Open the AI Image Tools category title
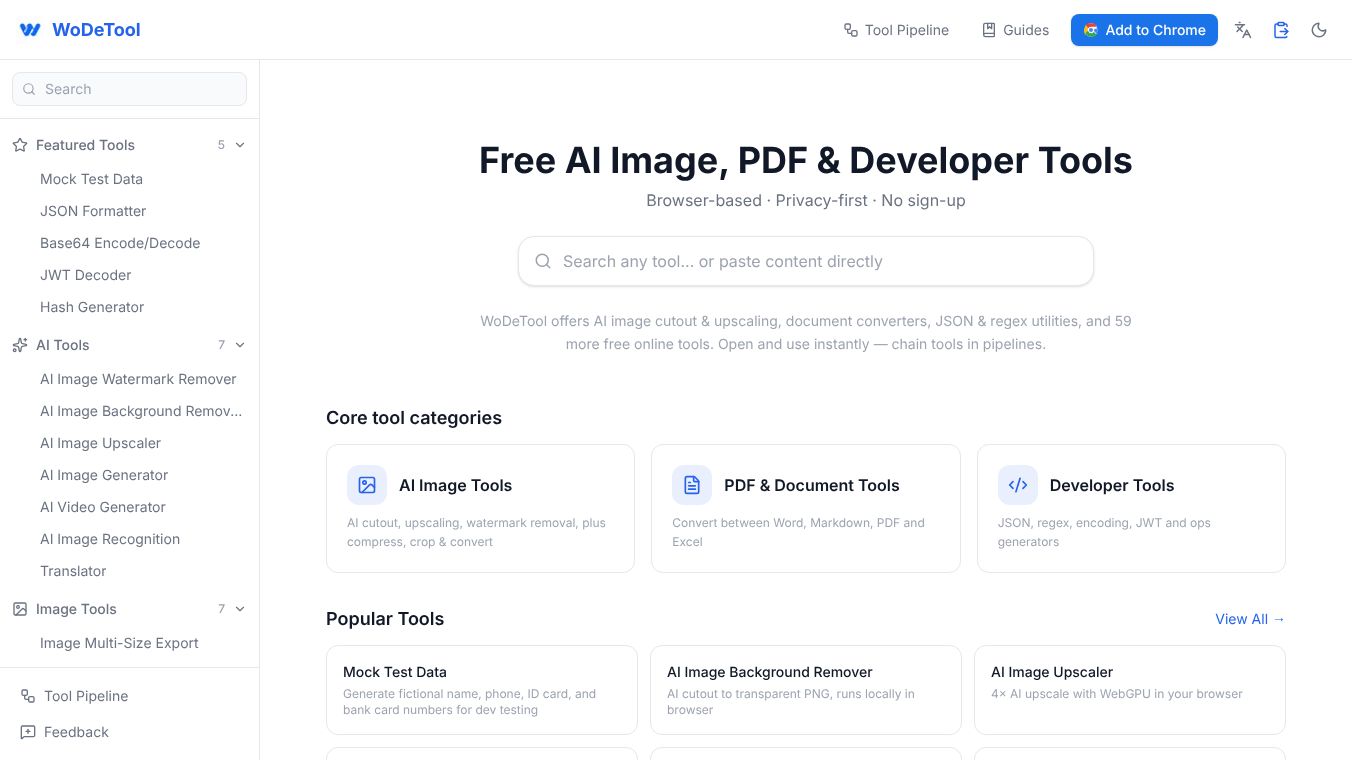This screenshot has height=760, width=1352. click(455, 485)
